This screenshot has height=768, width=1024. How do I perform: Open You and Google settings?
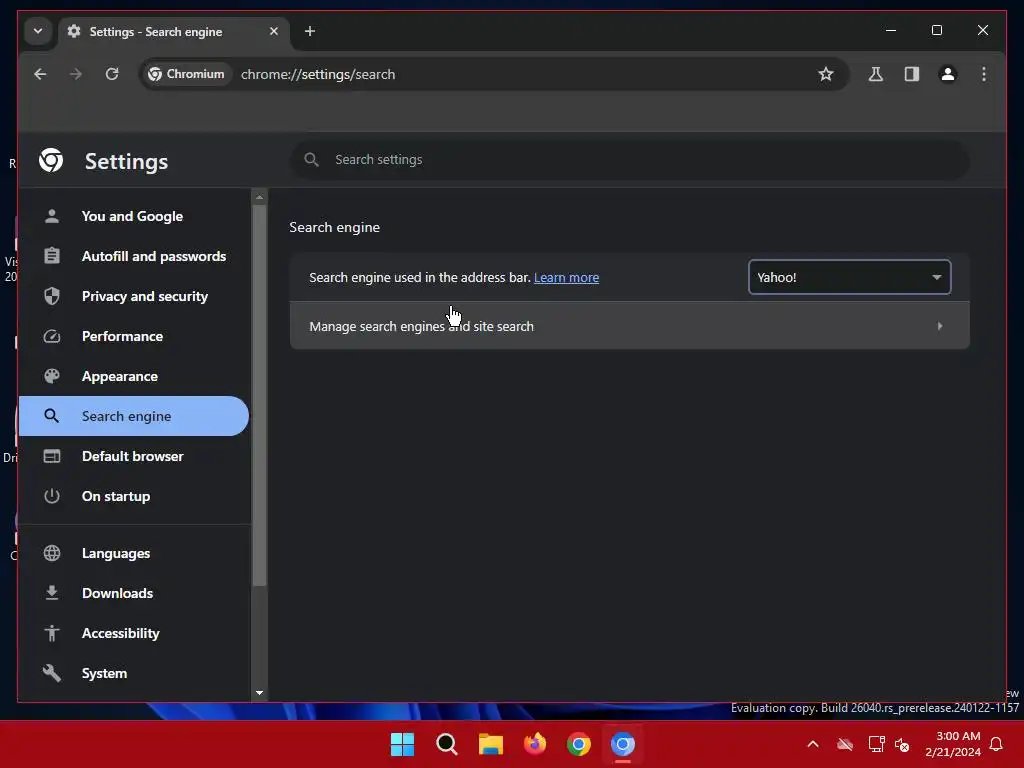[x=133, y=216]
